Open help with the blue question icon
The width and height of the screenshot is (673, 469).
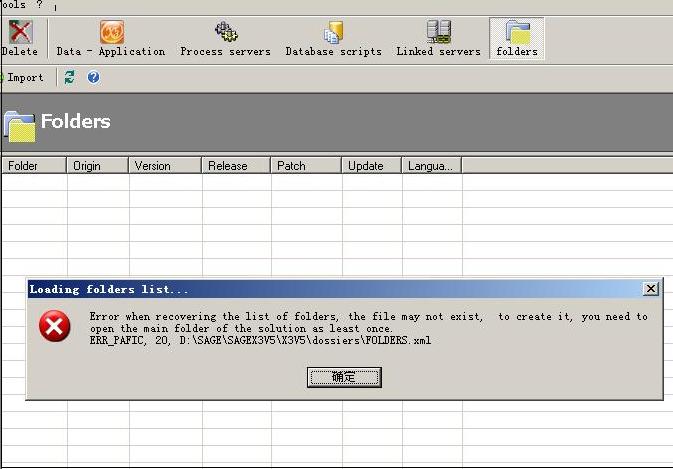[94, 77]
